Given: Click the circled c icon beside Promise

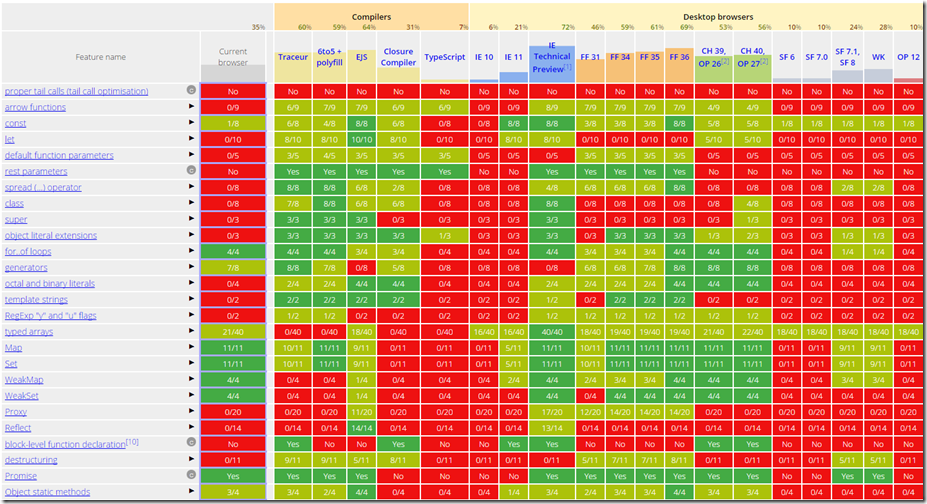Looking at the screenshot, I should point(191,474).
